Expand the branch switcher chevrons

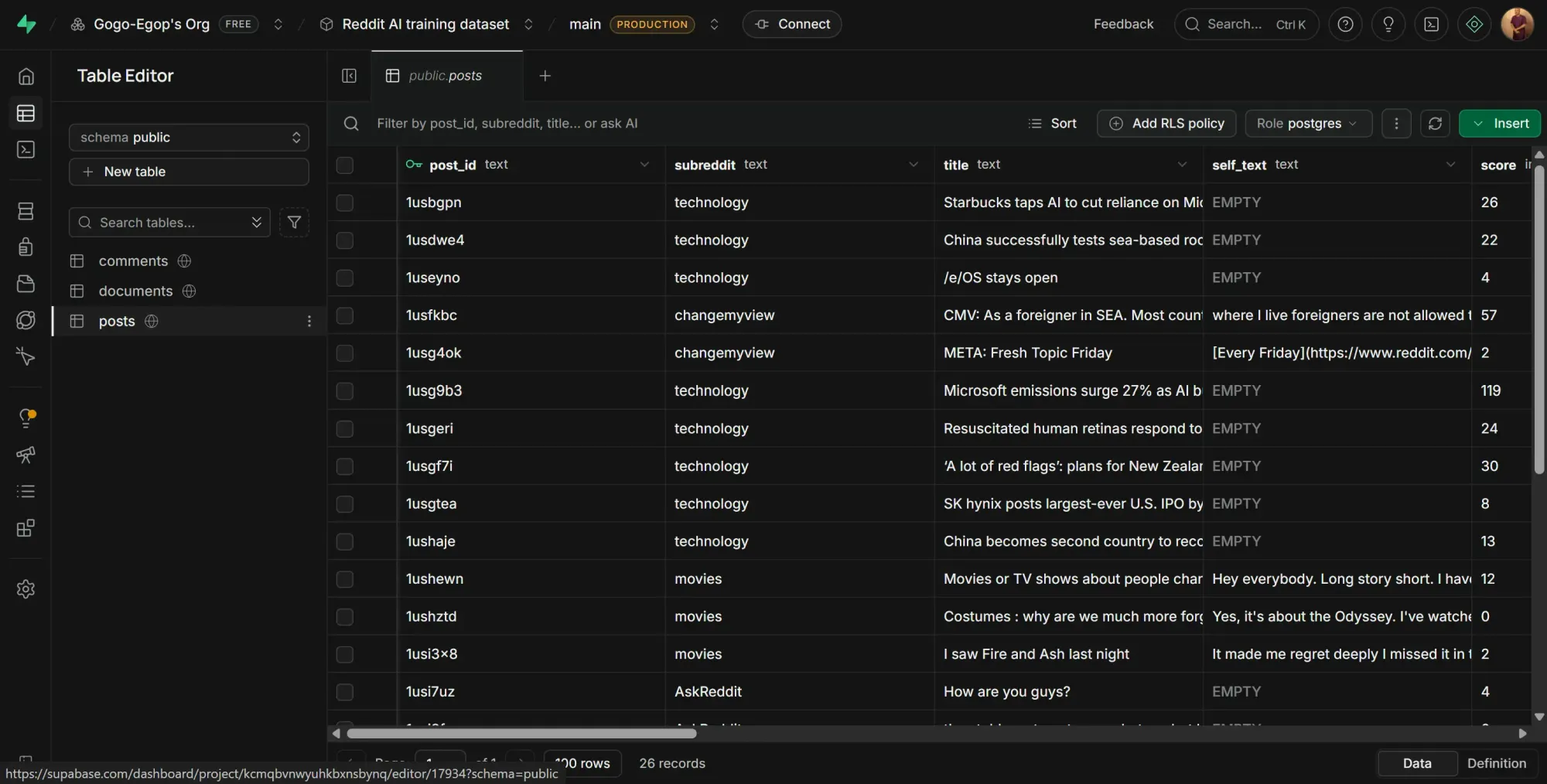coord(714,24)
